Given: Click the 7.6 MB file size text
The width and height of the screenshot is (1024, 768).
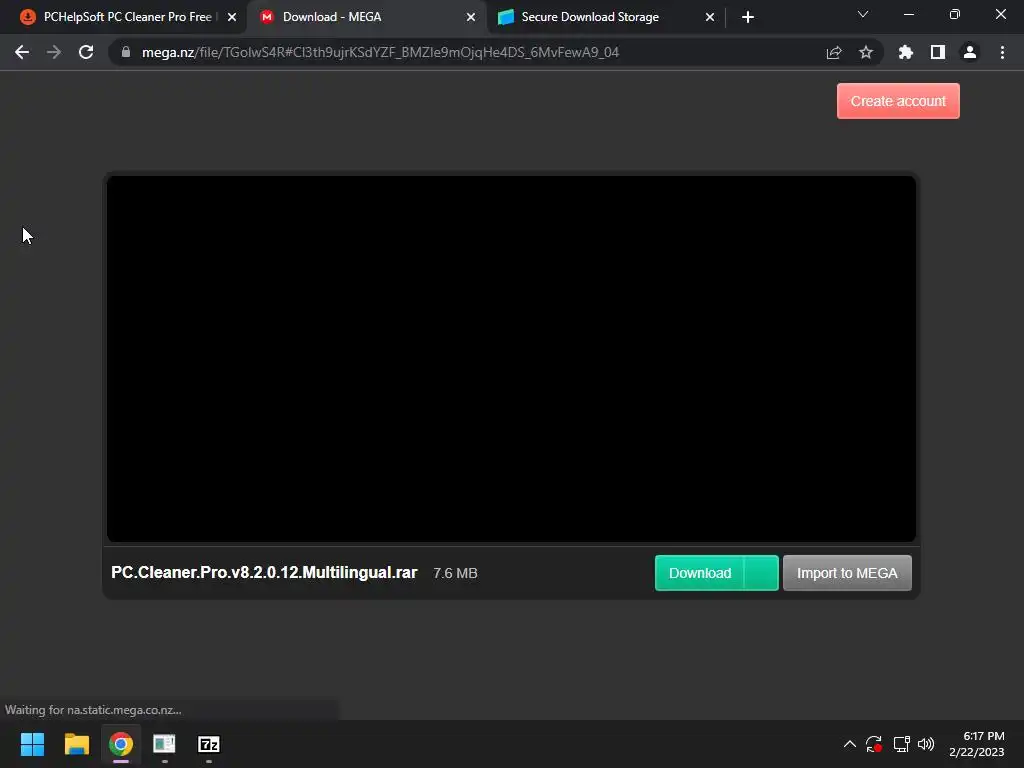Looking at the screenshot, I should click(455, 573).
